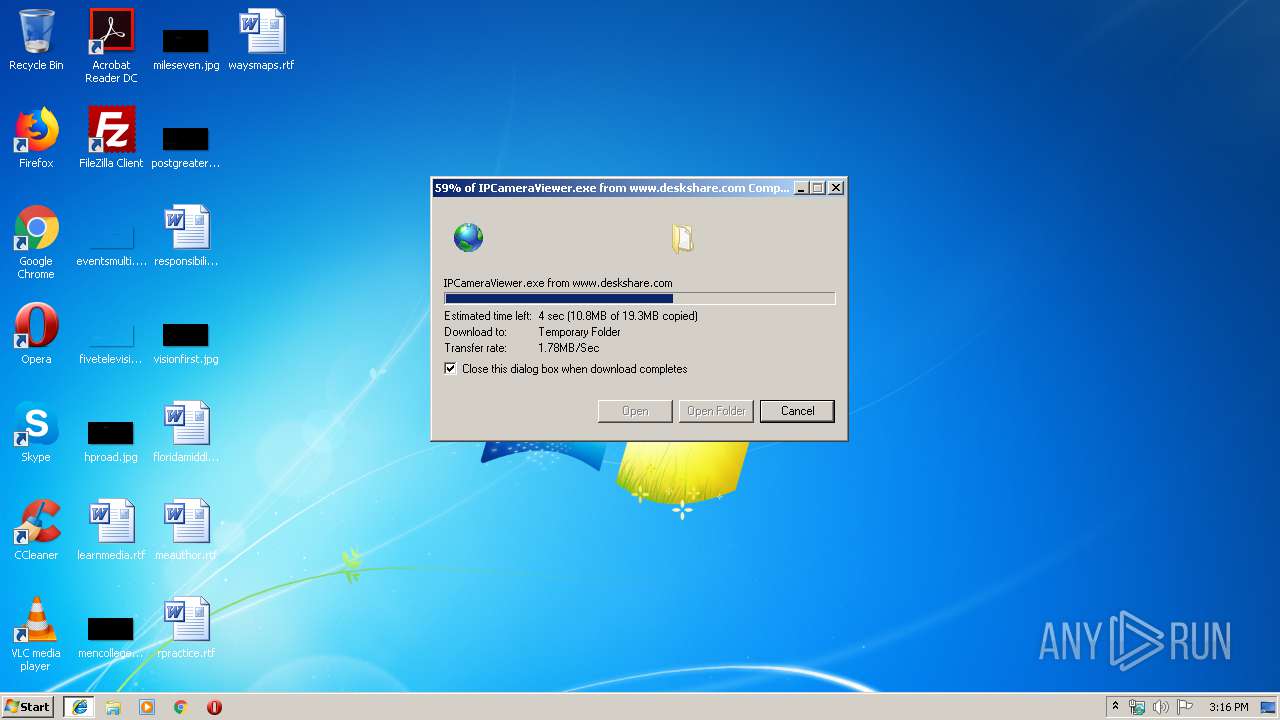Image resolution: width=1280 pixels, height=720 pixels.
Task: Open the Opera desktop shortcut
Action: pos(36,334)
